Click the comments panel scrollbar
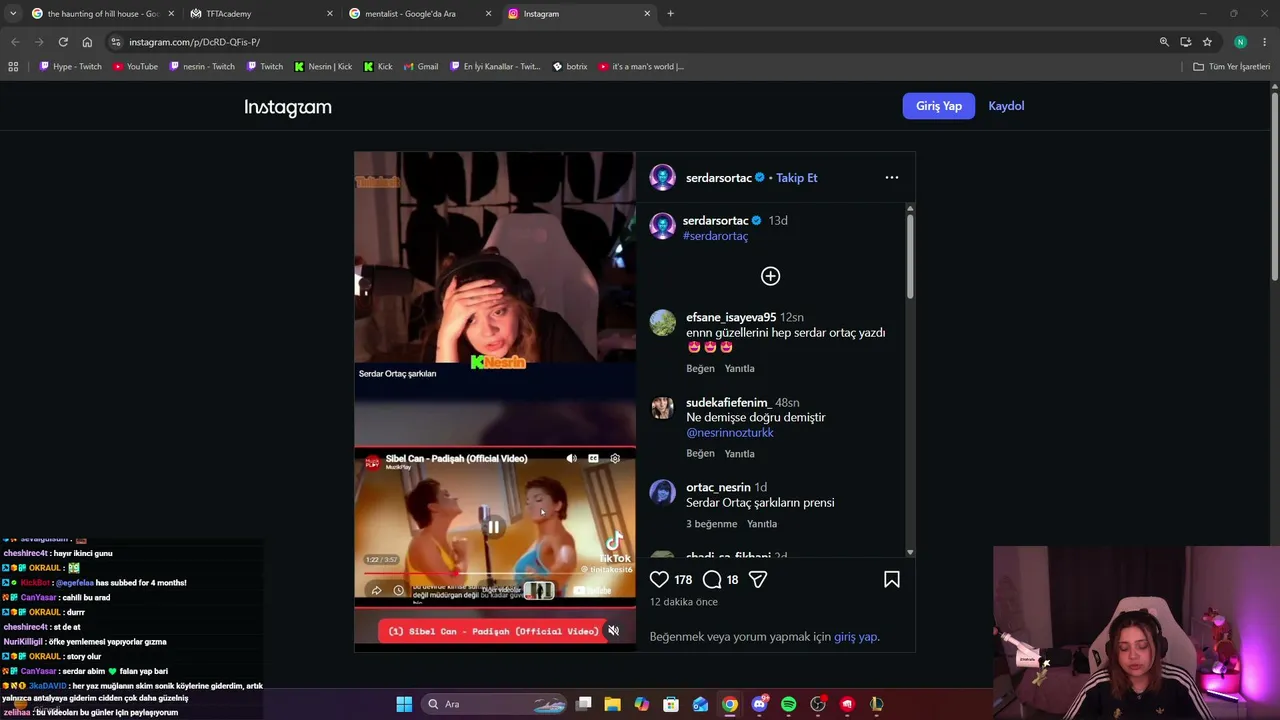 pyautogui.click(x=910, y=255)
